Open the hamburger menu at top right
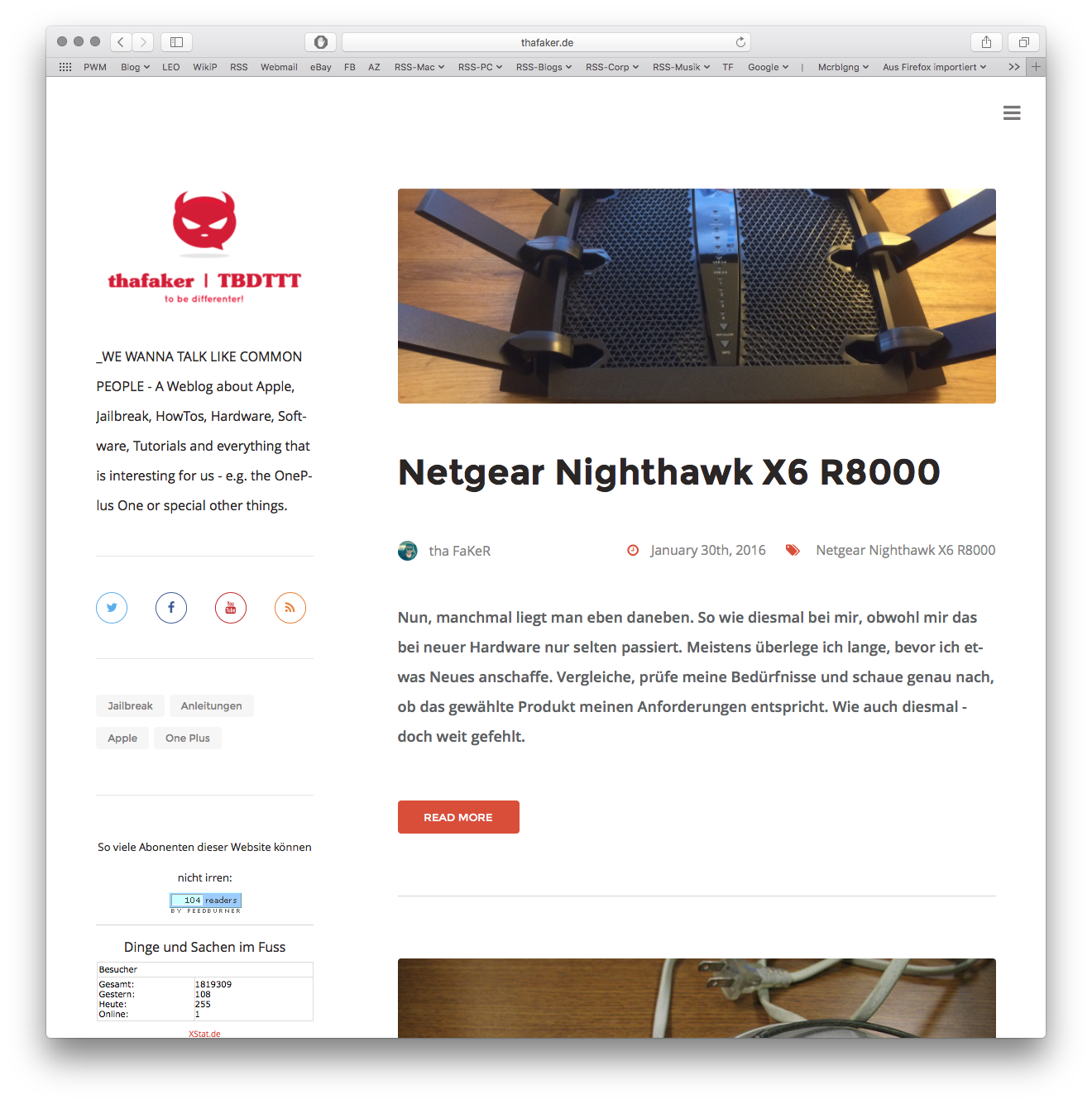The height and width of the screenshot is (1104, 1092). tap(1012, 112)
